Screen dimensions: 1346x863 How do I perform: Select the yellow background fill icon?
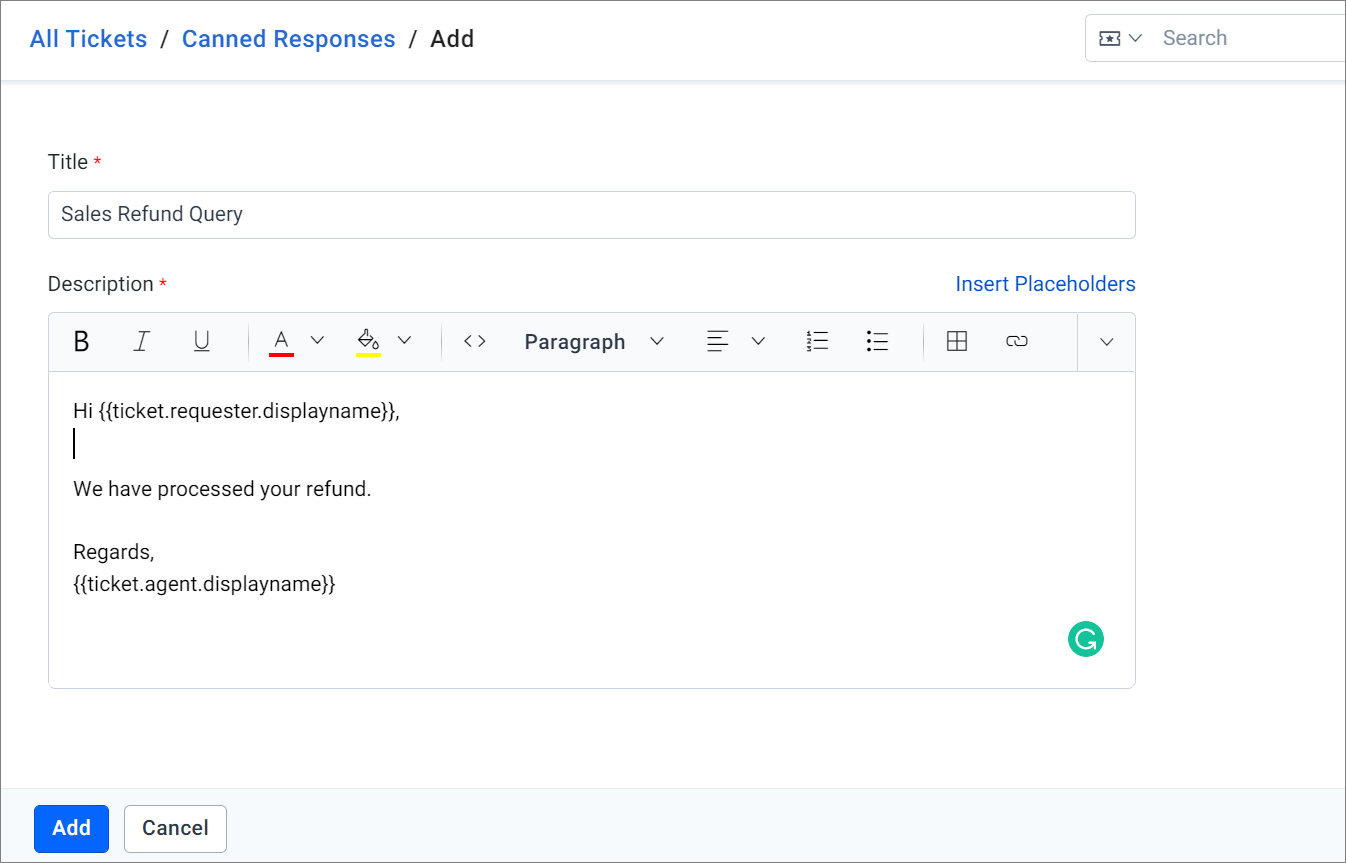[x=368, y=342]
